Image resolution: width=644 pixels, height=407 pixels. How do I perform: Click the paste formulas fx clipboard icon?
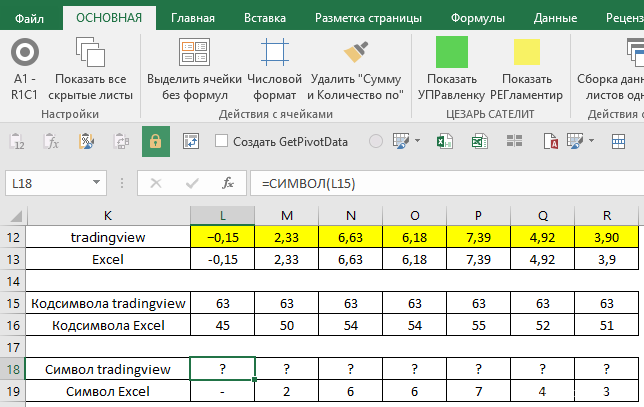tap(51, 142)
